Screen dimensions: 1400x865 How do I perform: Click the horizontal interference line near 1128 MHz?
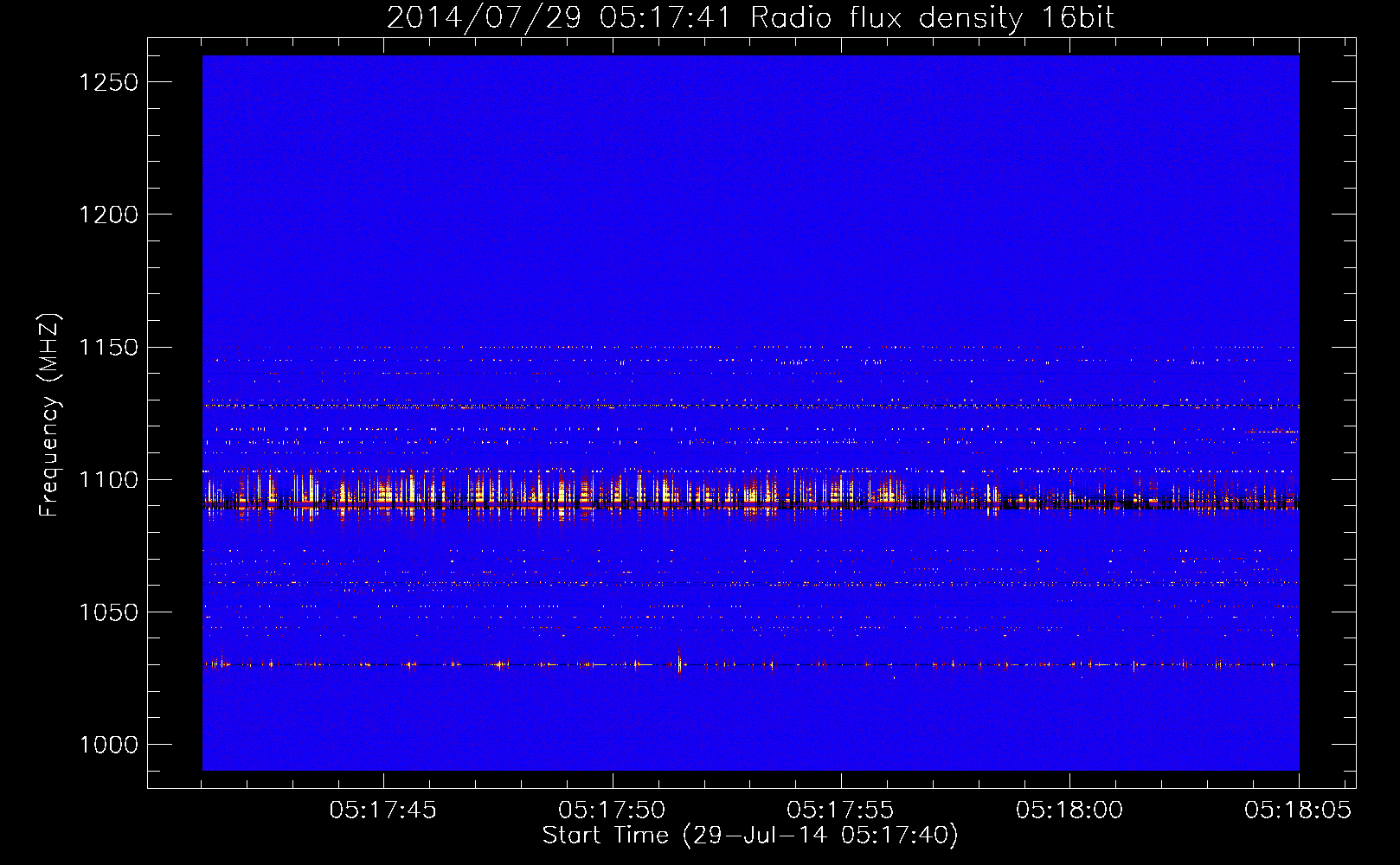(x=750, y=405)
